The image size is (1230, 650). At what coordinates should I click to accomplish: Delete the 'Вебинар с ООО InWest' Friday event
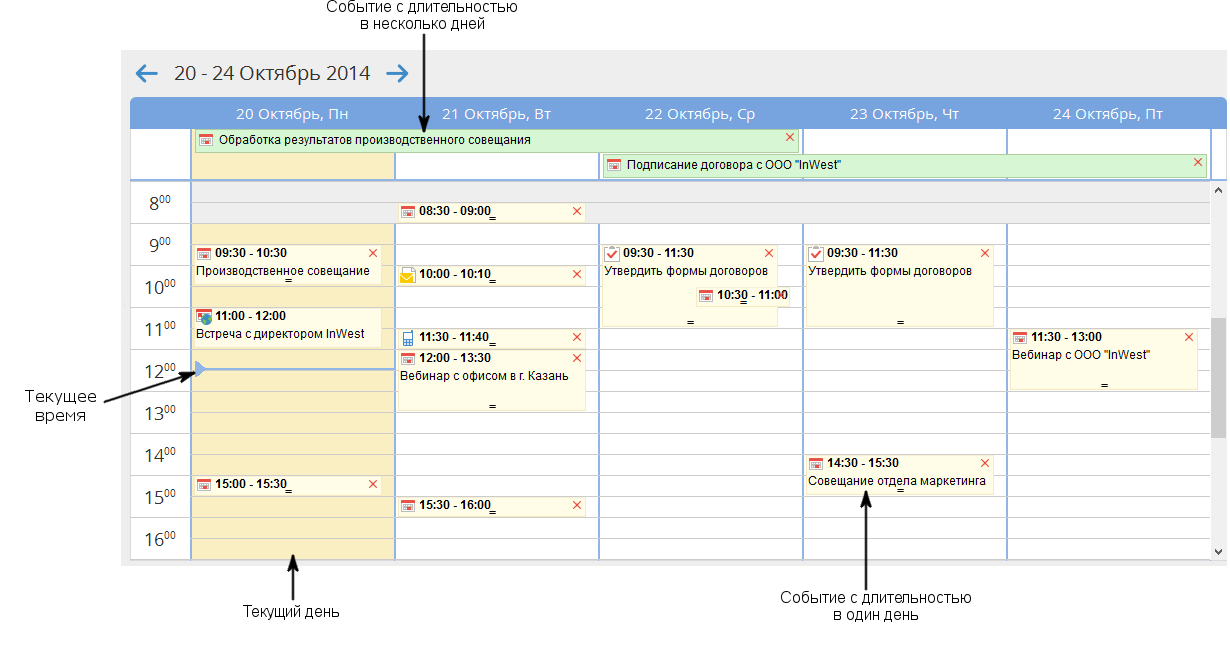pyautogui.click(x=1189, y=337)
